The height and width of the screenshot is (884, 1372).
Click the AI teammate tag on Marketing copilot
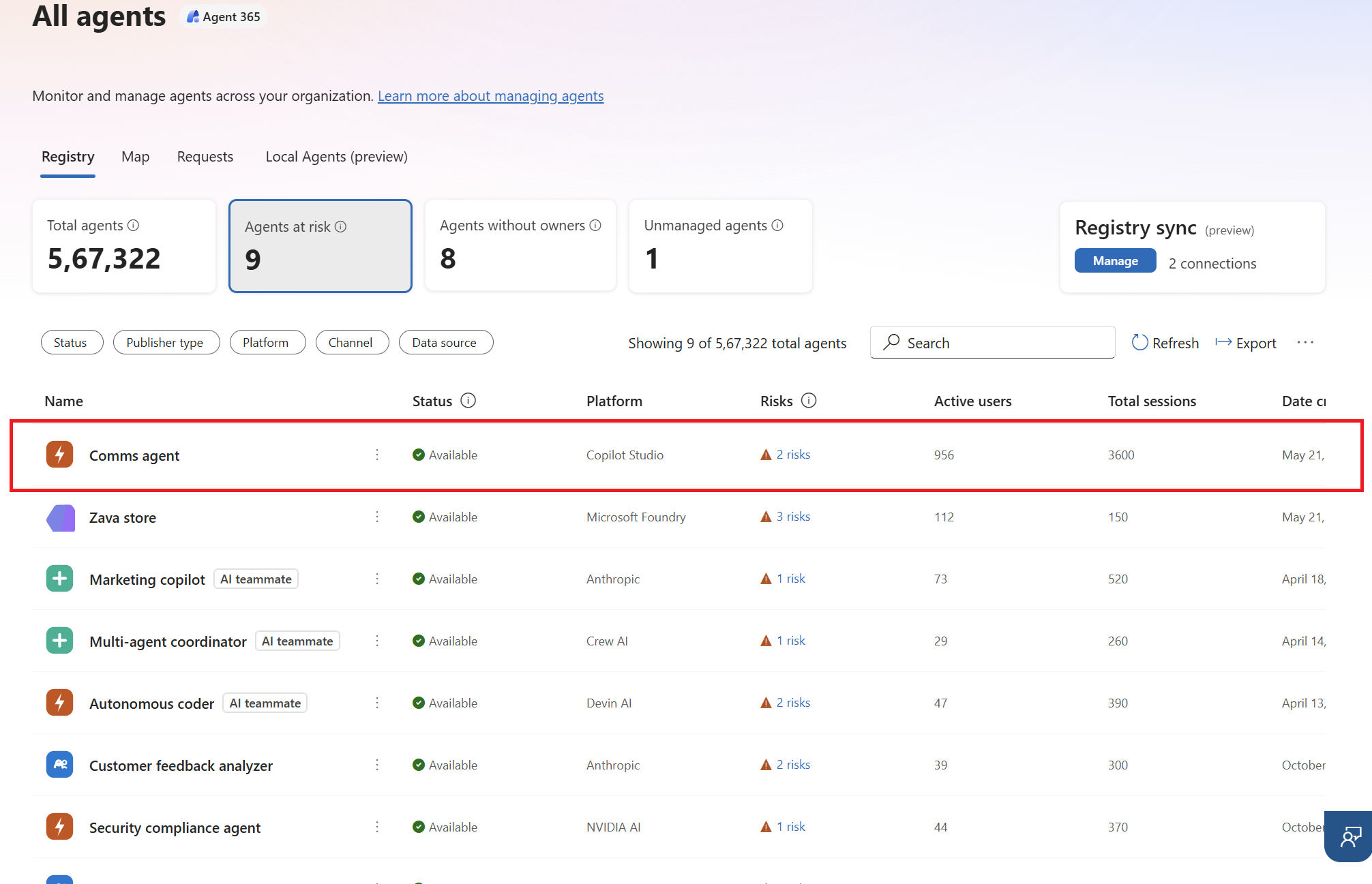click(256, 579)
